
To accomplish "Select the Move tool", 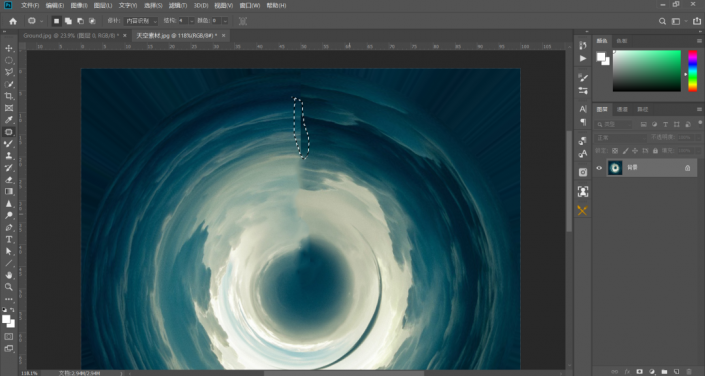I will [x=9, y=48].
